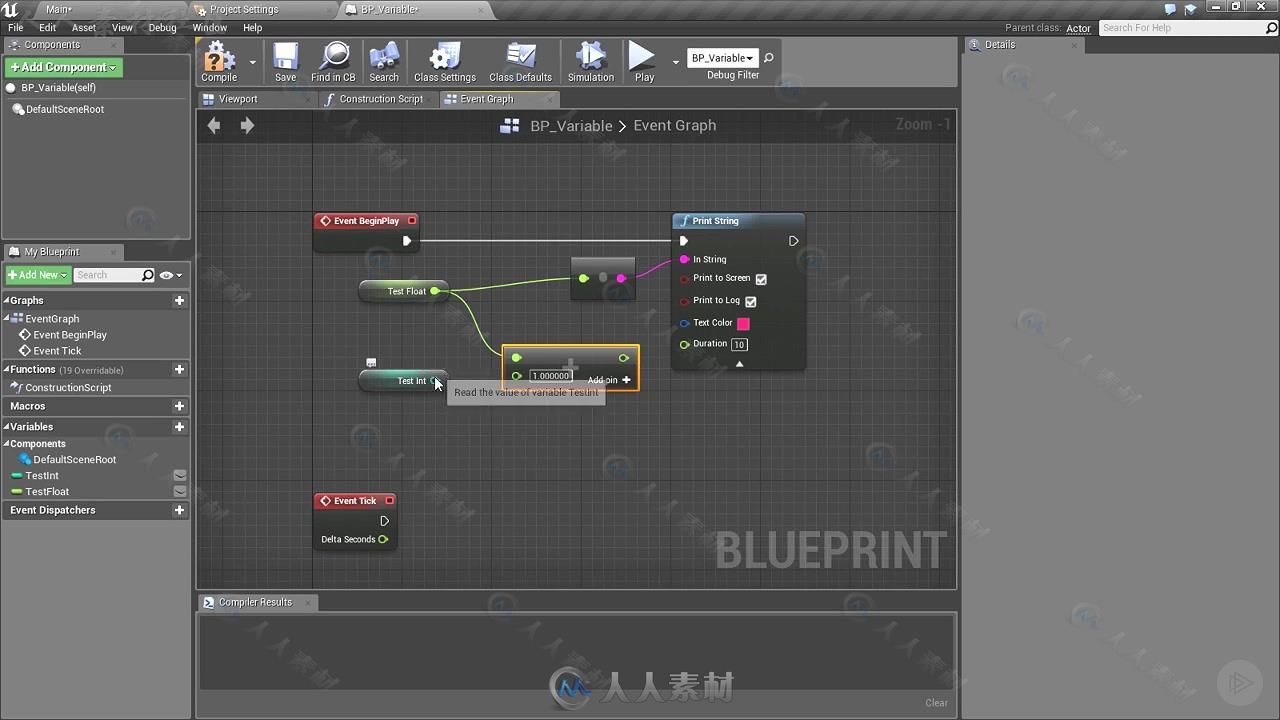Screen dimensions: 1280x720
Task: Add a new function with plus icon
Action: tap(179, 369)
